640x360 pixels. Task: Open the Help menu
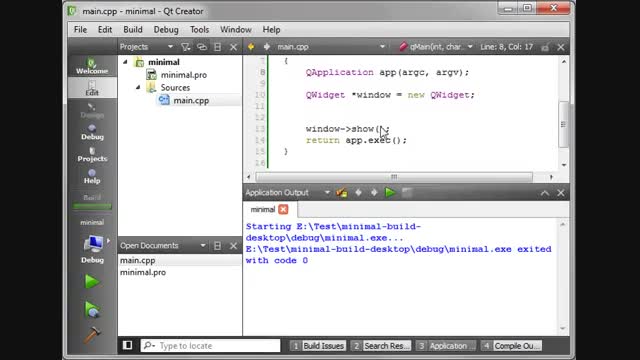(271, 29)
